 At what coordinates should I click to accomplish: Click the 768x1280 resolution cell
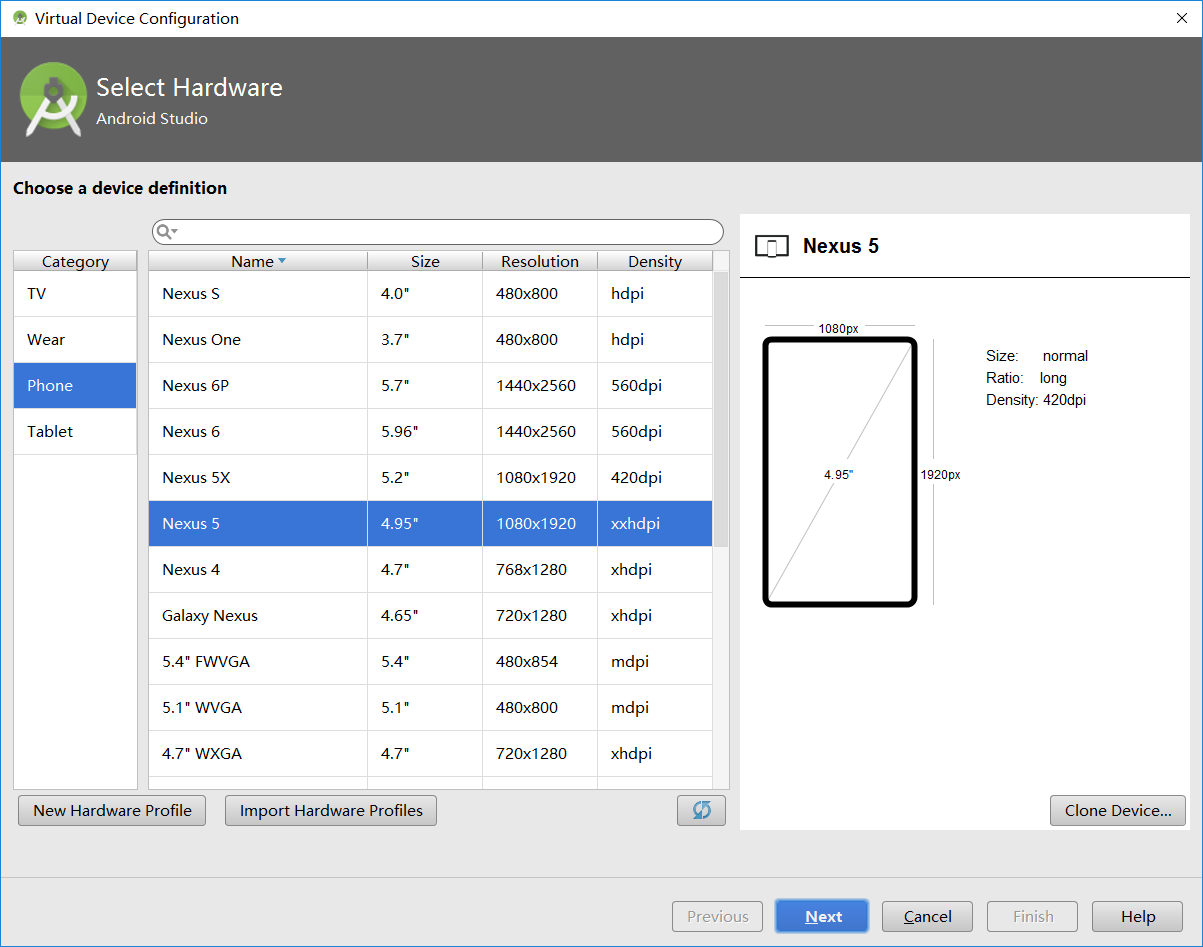(x=540, y=570)
